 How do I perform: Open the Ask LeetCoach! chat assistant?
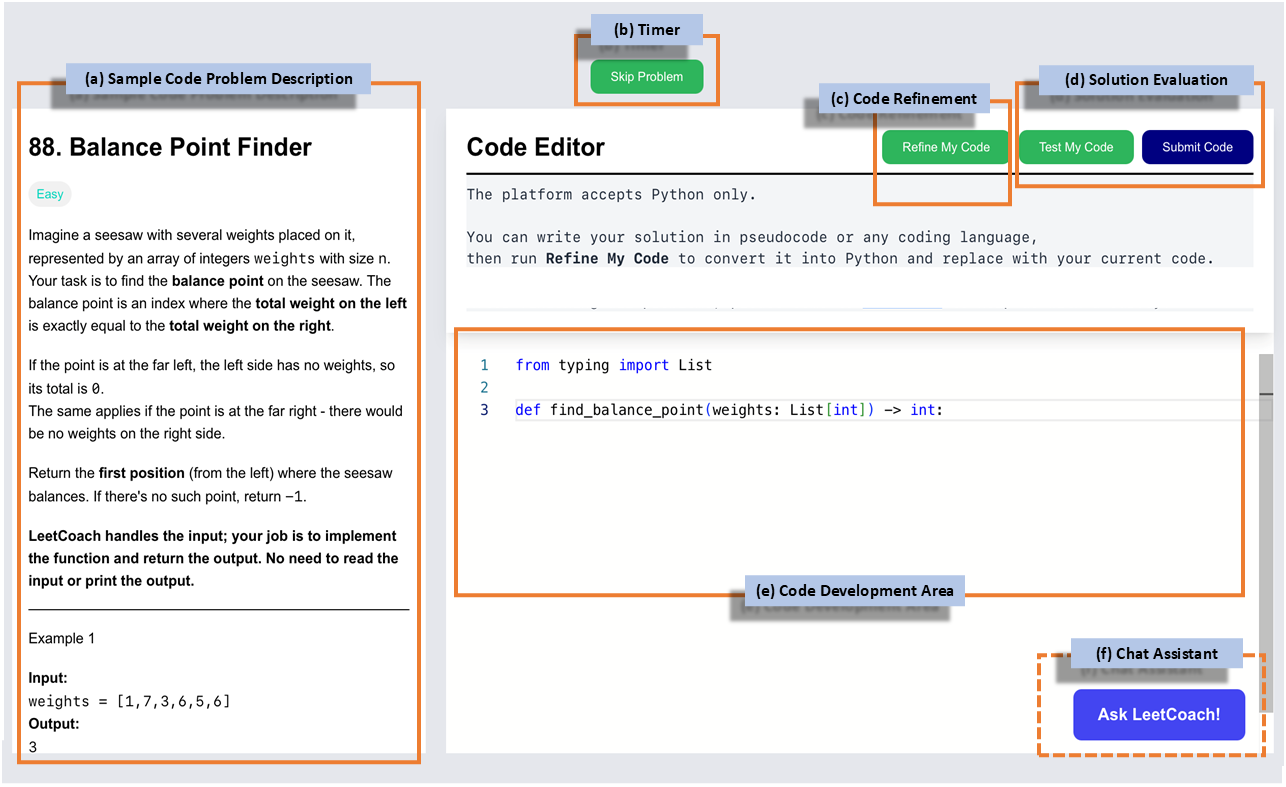click(1159, 715)
